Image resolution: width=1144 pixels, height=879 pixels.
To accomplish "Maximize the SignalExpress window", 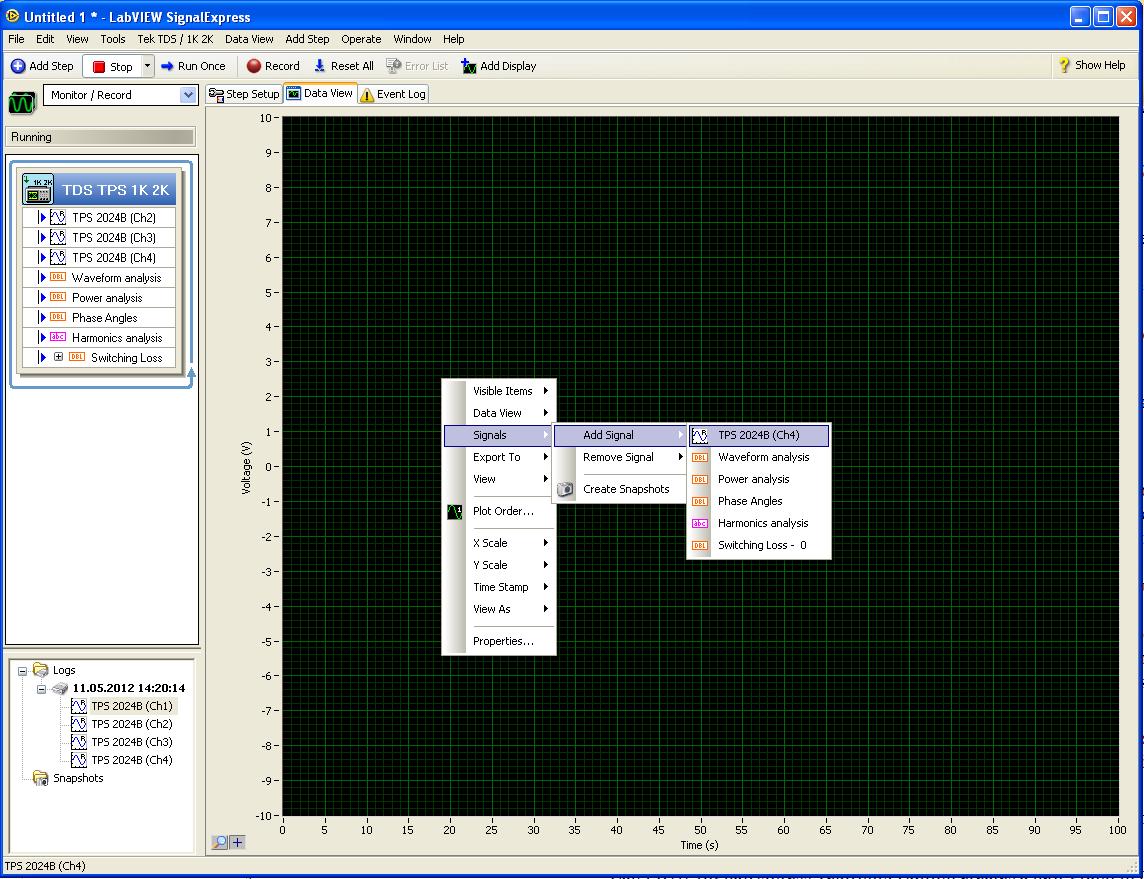I will (x=1103, y=16).
